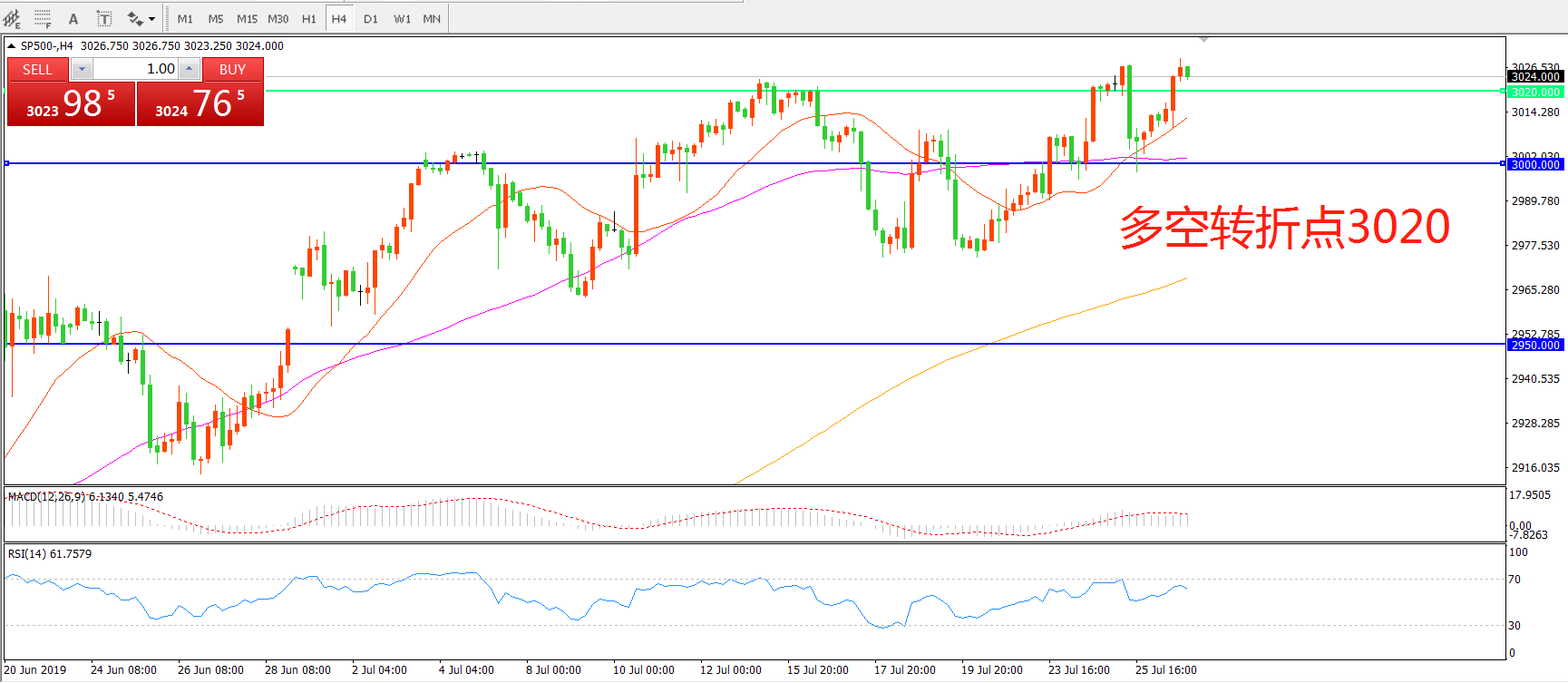The image size is (1568, 683).
Task: Click the green 3020.000 price level label
Action: coord(1535,92)
